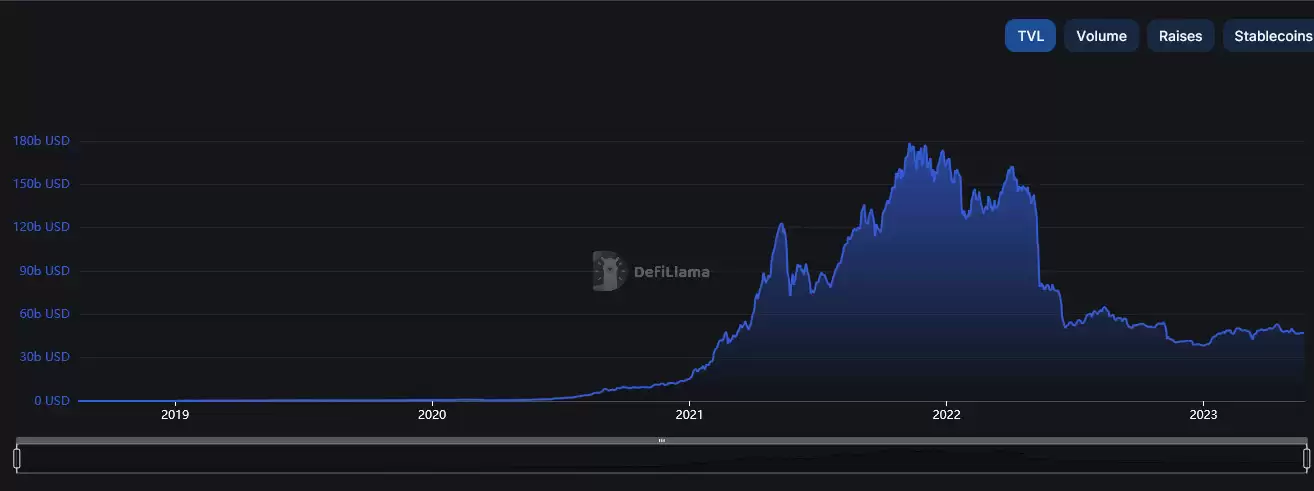Click the DefiLlama watermark text

672,271
